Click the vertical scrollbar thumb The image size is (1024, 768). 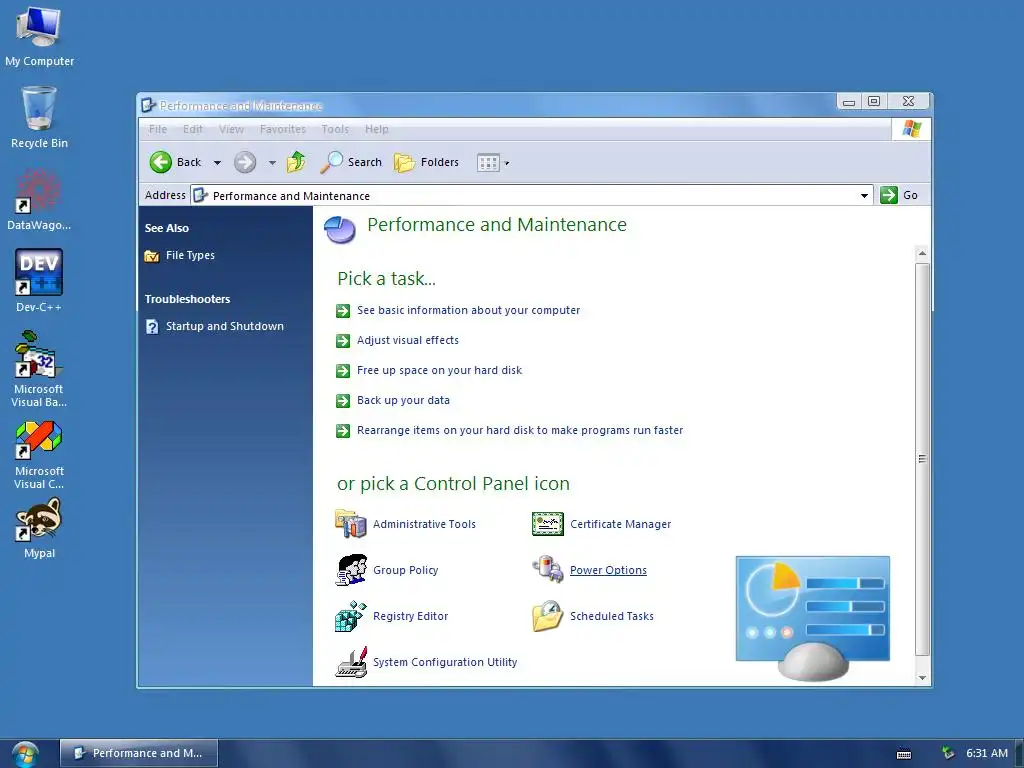click(x=922, y=459)
